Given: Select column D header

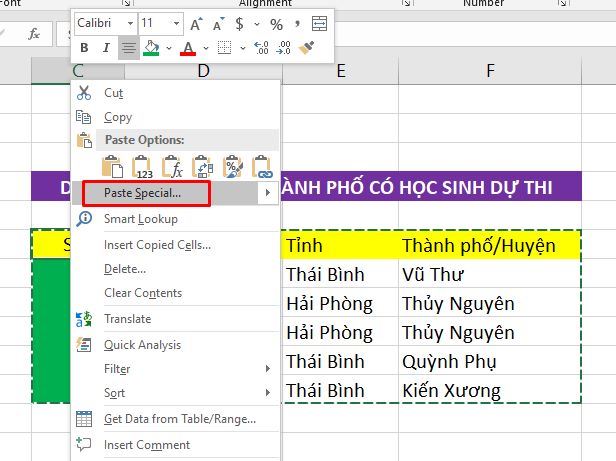Looking at the screenshot, I should 204,71.
